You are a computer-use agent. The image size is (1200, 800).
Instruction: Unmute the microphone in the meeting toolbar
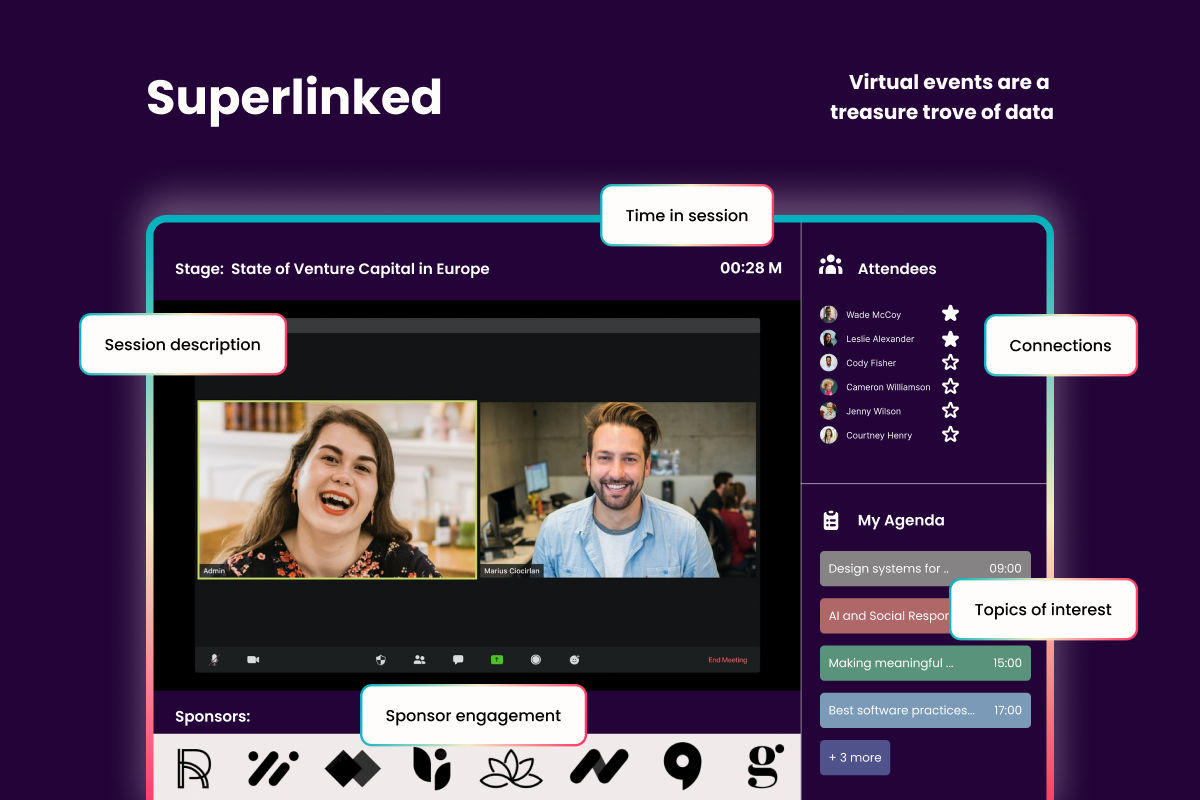213,660
